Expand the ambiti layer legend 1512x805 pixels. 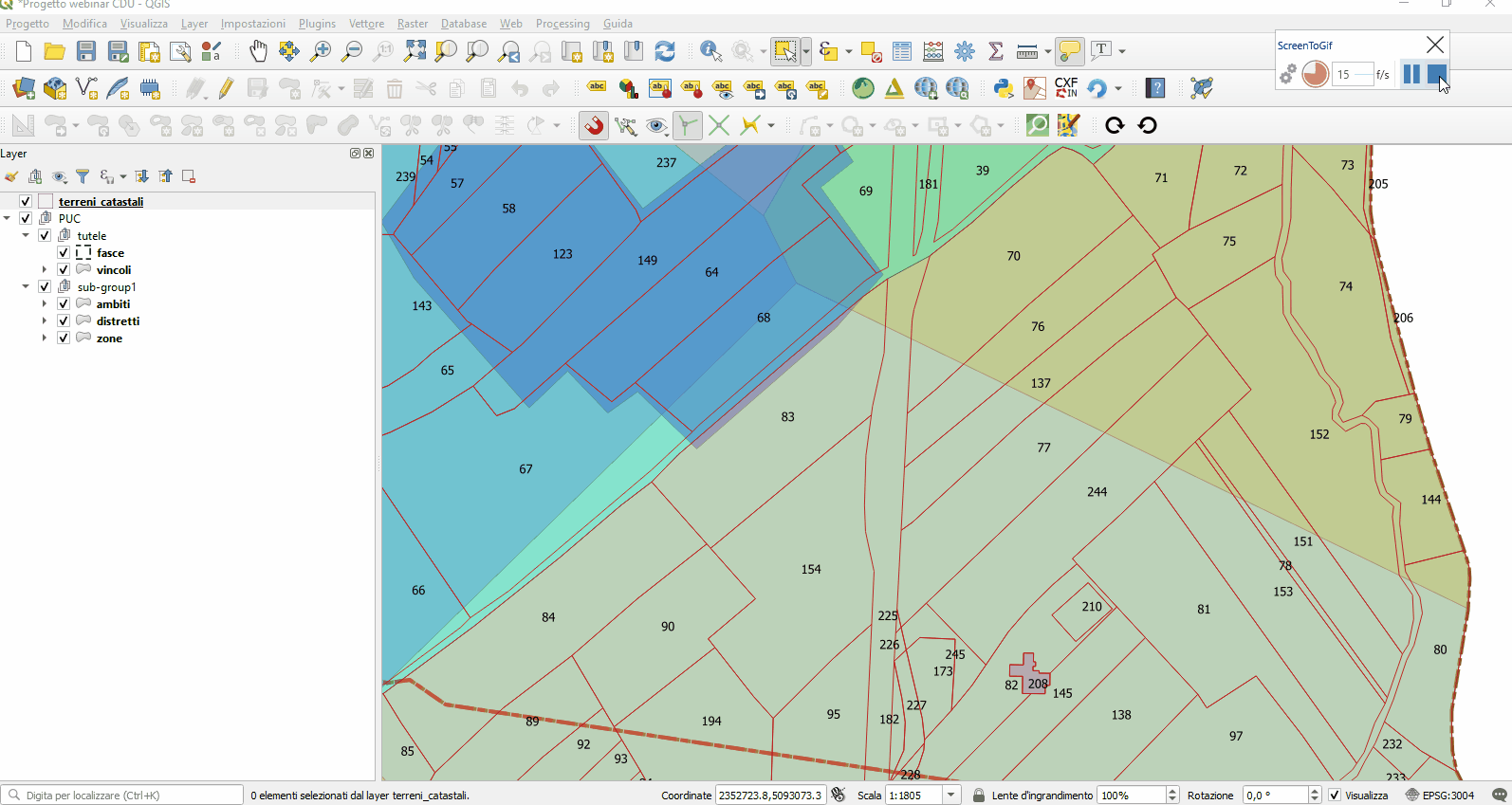(45, 303)
